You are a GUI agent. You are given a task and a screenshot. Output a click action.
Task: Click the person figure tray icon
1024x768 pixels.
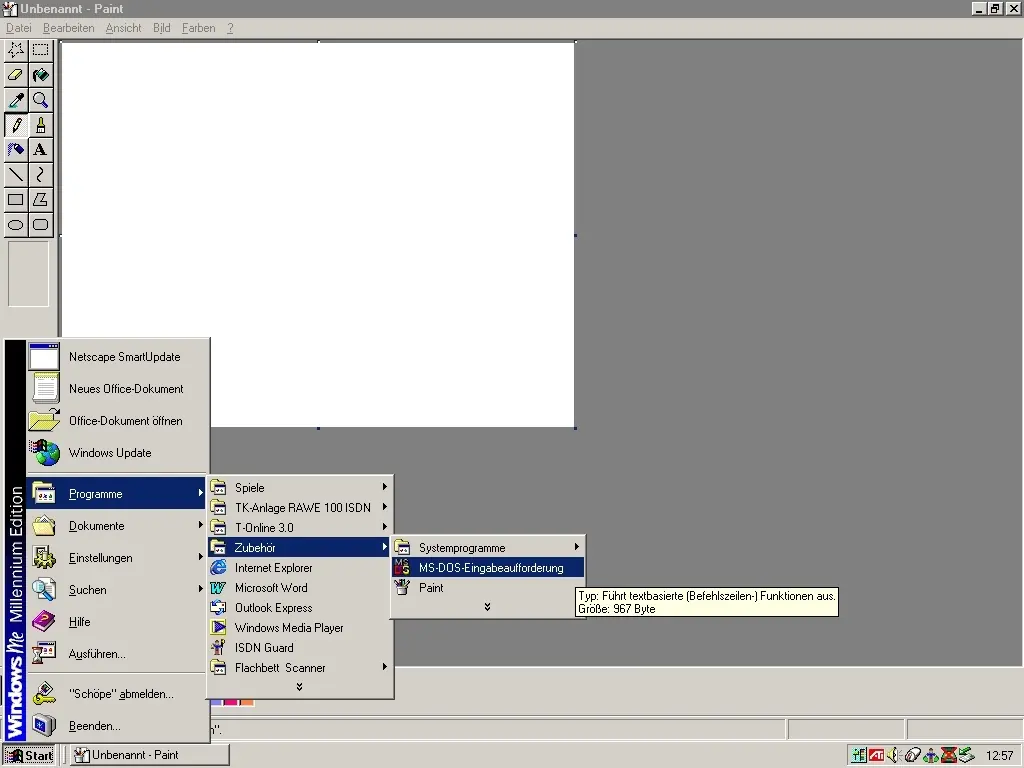(x=931, y=756)
